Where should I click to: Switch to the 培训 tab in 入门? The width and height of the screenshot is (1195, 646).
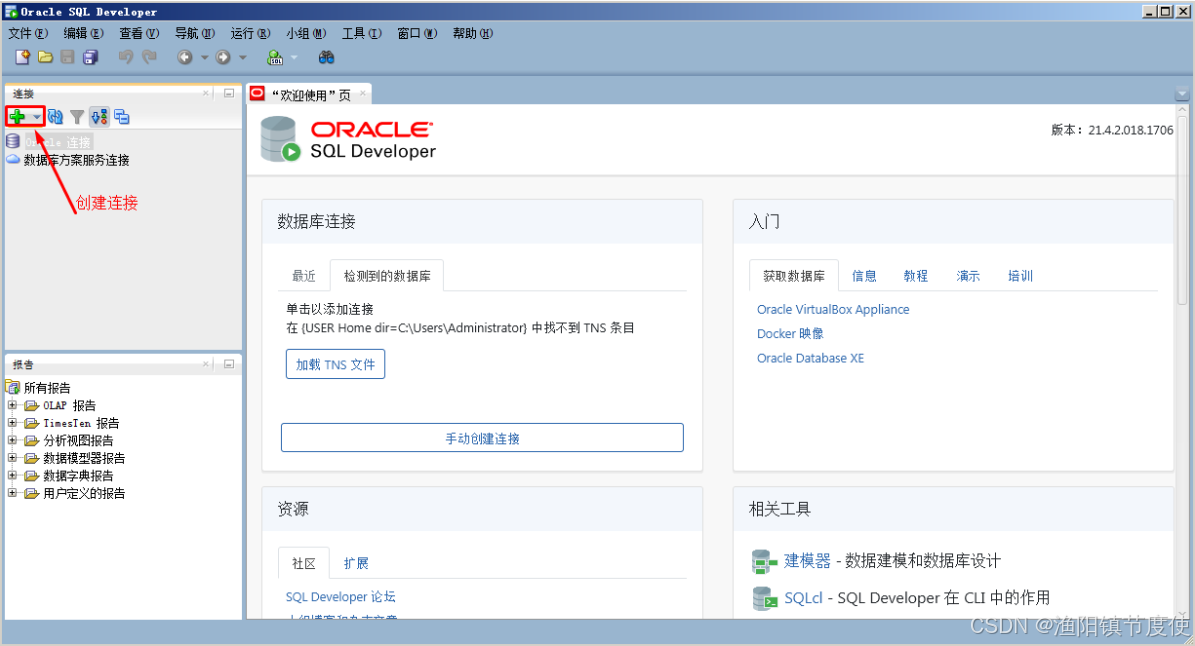[x=1020, y=276]
